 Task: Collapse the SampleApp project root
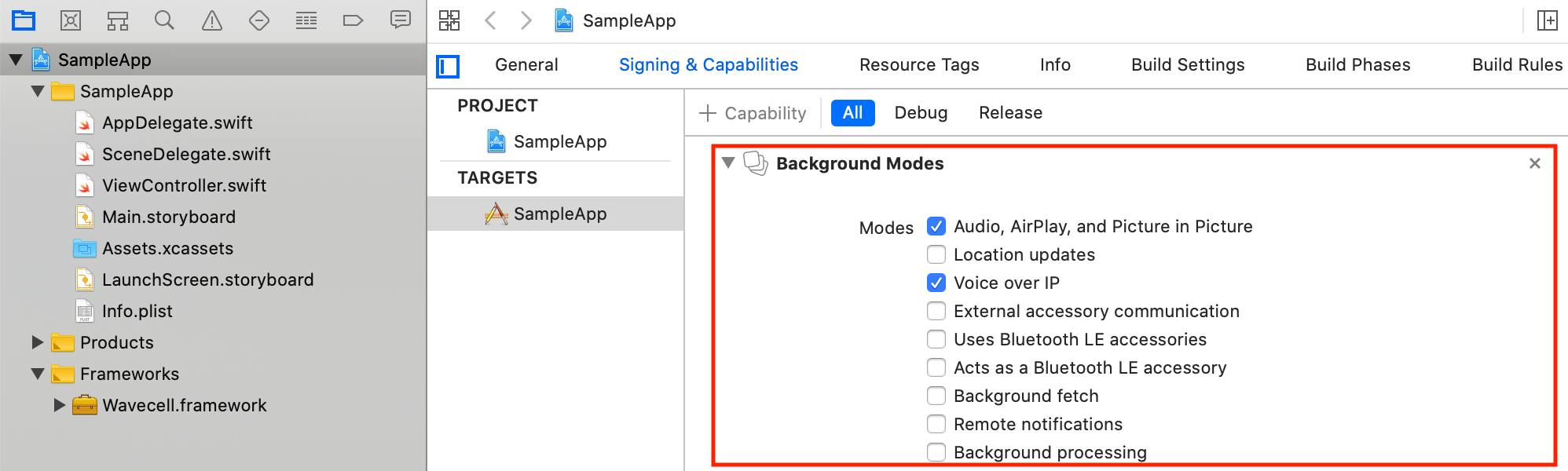pyautogui.click(x=16, y=60)
